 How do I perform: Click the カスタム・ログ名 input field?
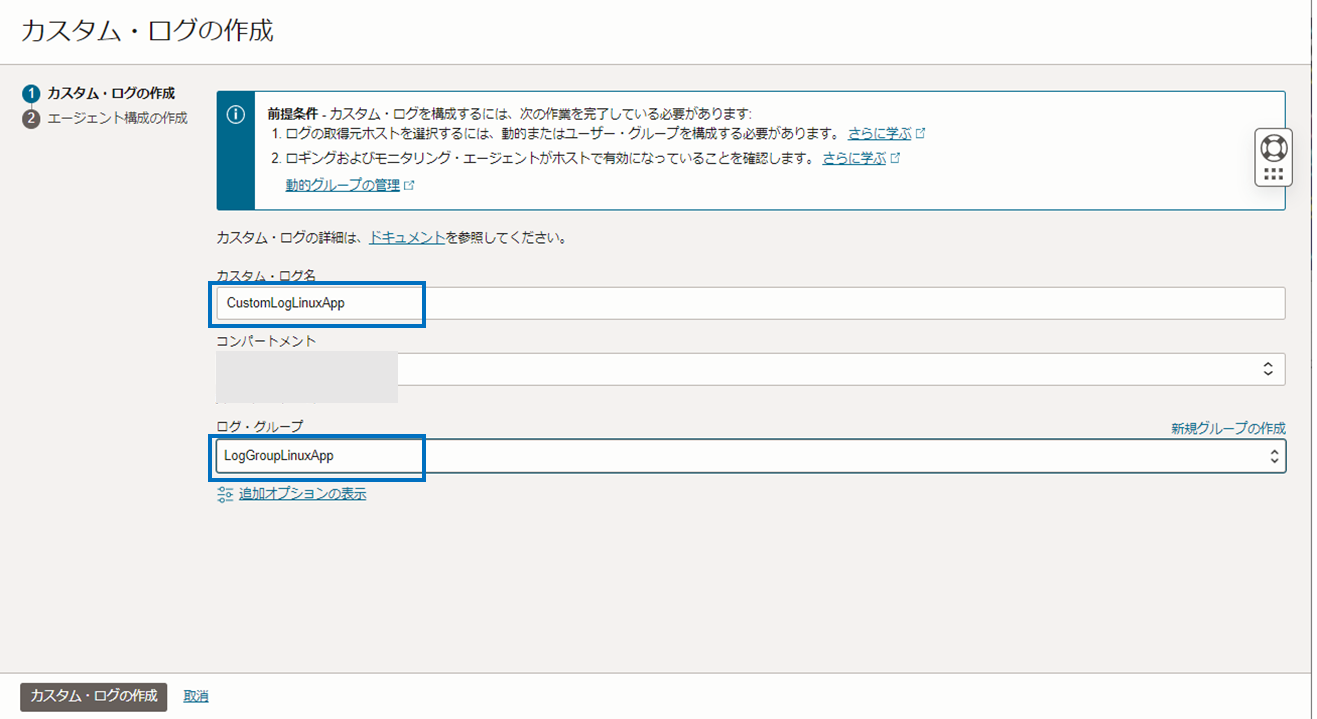tap(751, 303)
